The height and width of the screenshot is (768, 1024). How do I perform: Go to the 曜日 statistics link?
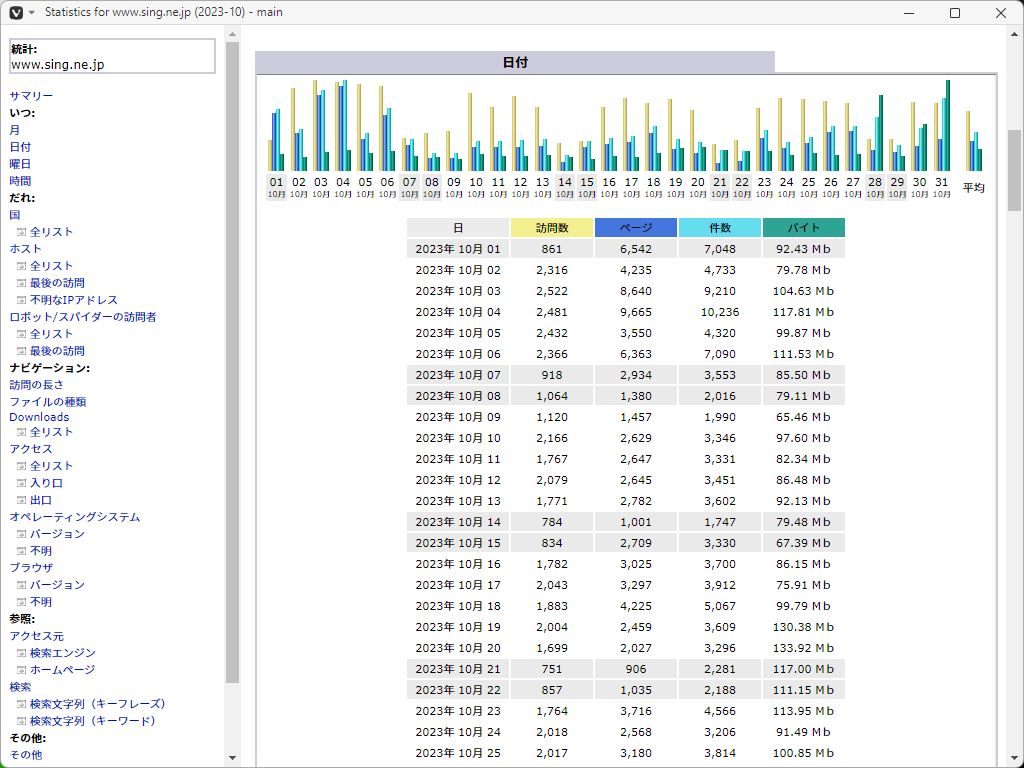pyautogui.click(x=20, y=164)
